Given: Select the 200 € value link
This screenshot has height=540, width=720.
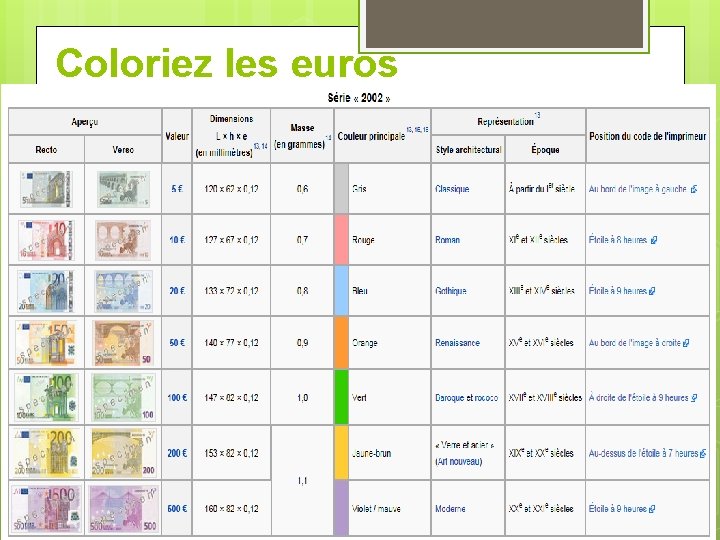Looking at the screenshot, I should pyautogui.click(x=177, y=453).
